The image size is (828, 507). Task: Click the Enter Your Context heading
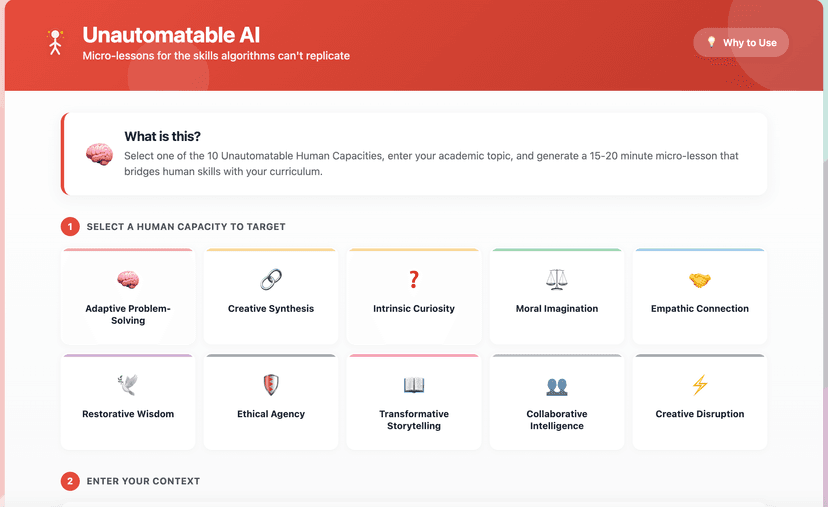143,481
